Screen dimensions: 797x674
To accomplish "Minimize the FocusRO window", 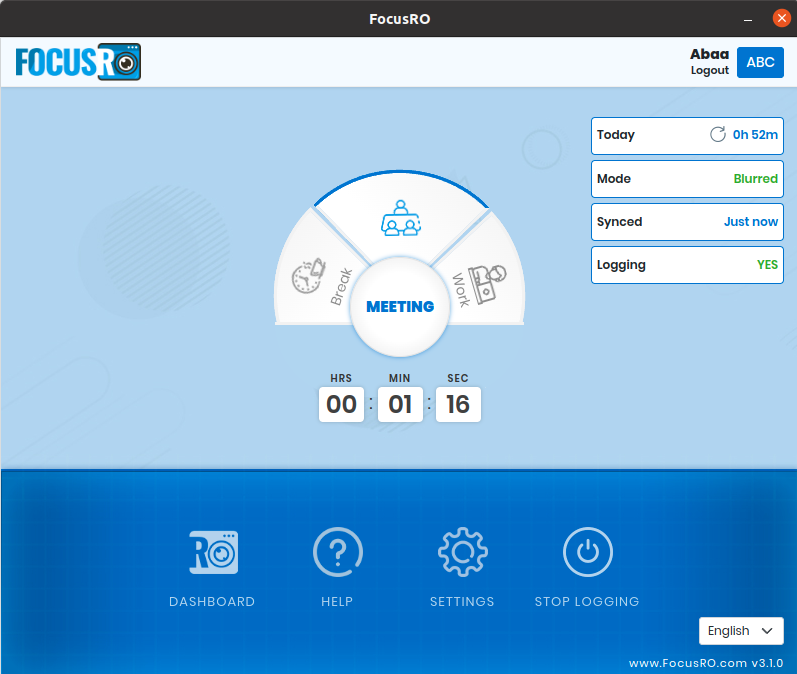I will (748, 19).
